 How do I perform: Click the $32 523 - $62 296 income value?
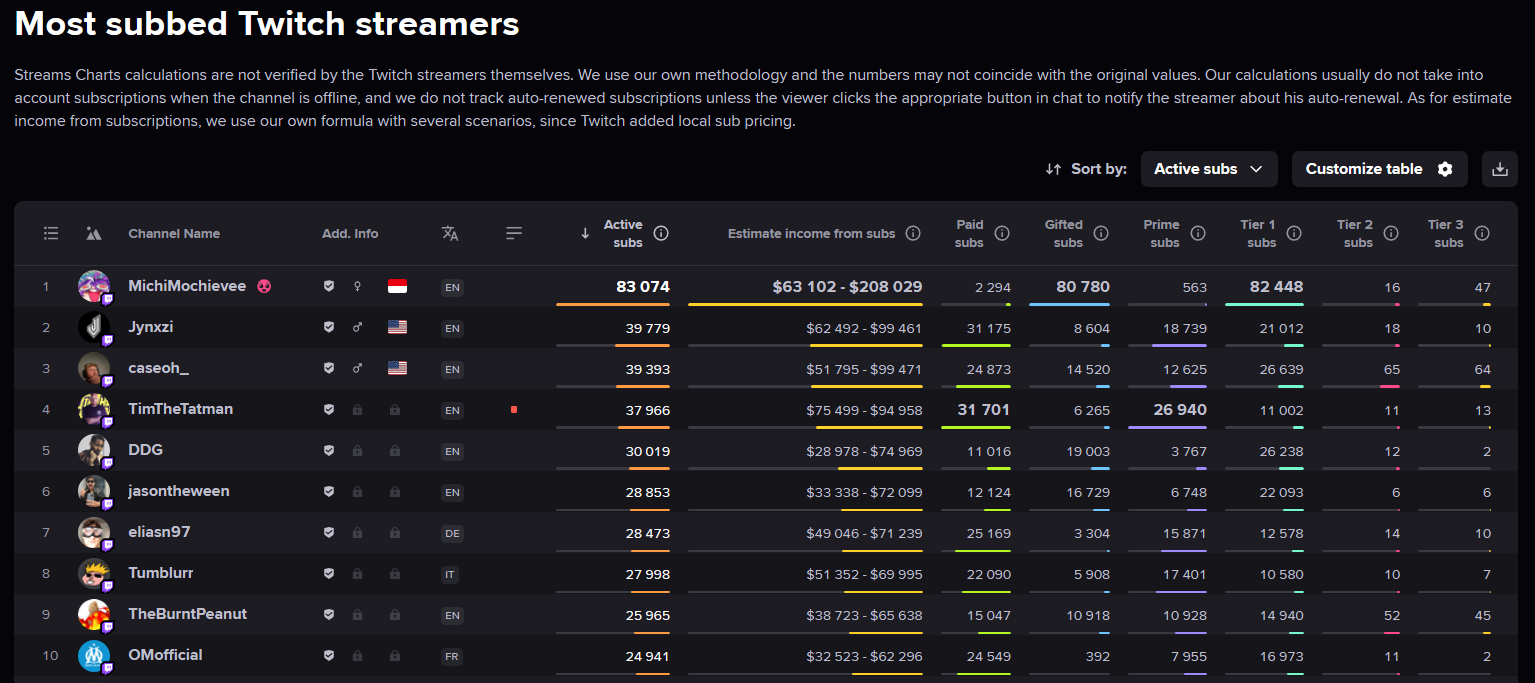point(864,656)
